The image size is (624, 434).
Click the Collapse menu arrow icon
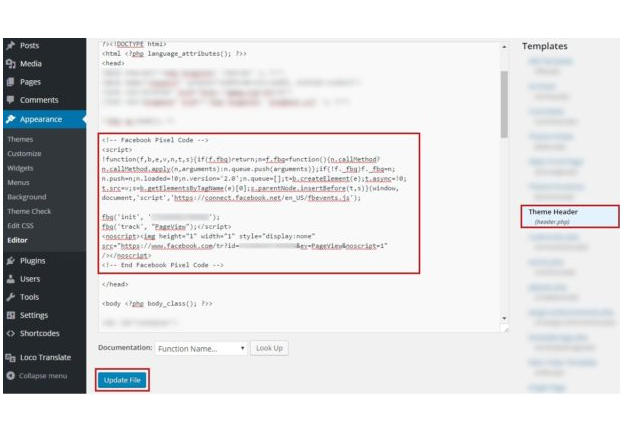11,376
